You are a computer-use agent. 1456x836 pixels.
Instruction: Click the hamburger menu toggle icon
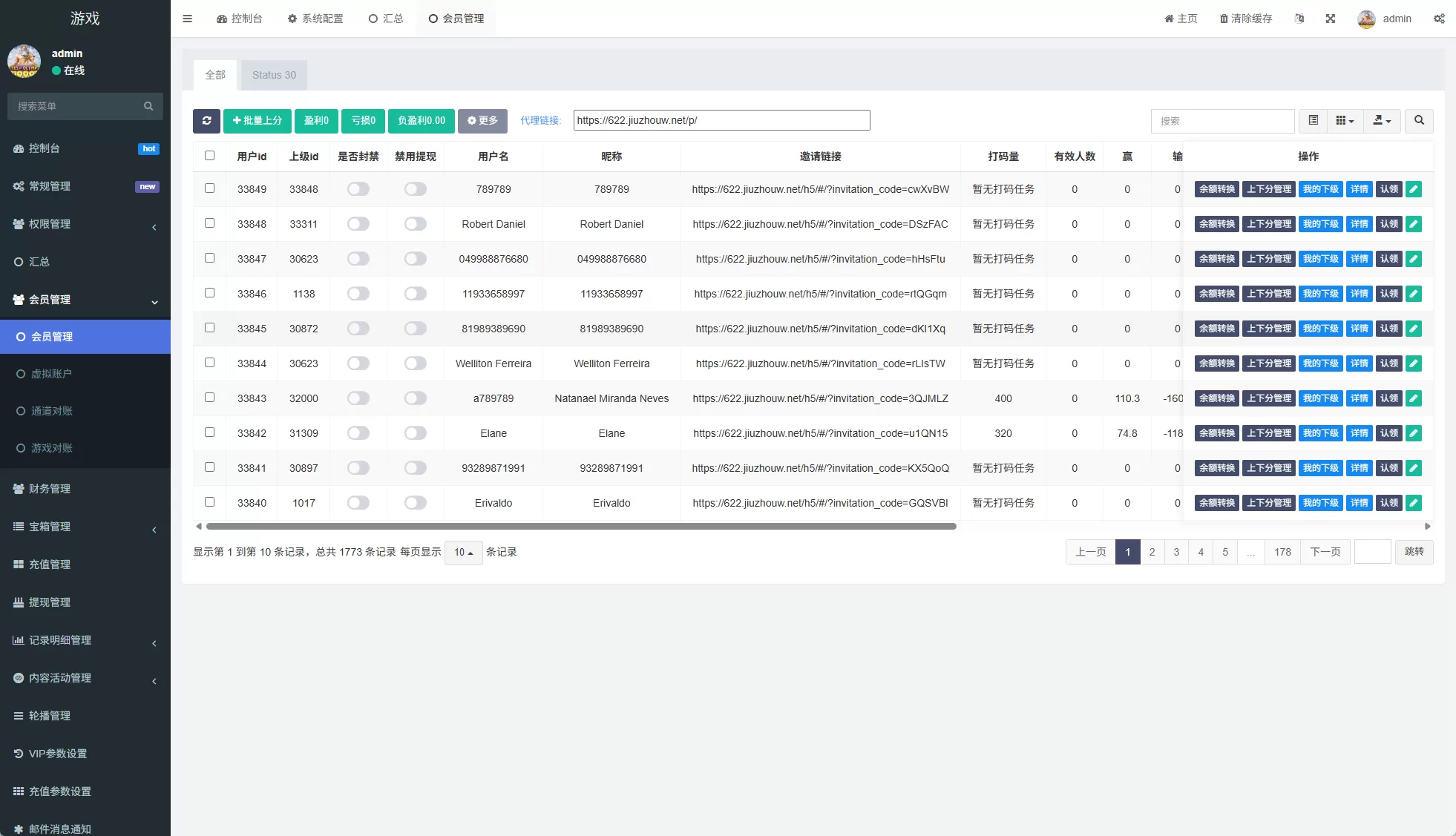pyautogui.click(x=187, y=19)
